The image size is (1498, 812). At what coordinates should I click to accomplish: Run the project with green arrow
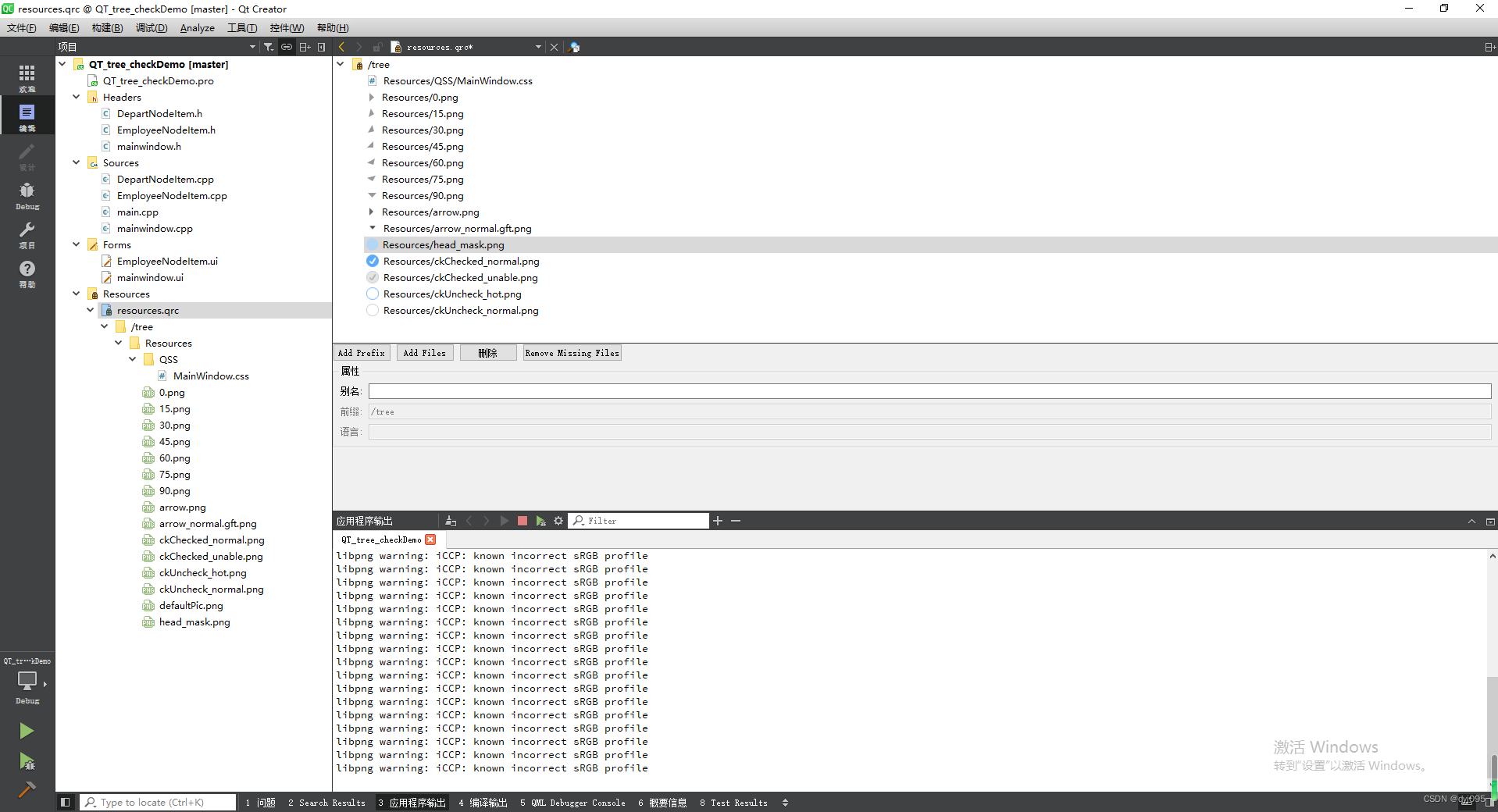click(x=27, y=731)
